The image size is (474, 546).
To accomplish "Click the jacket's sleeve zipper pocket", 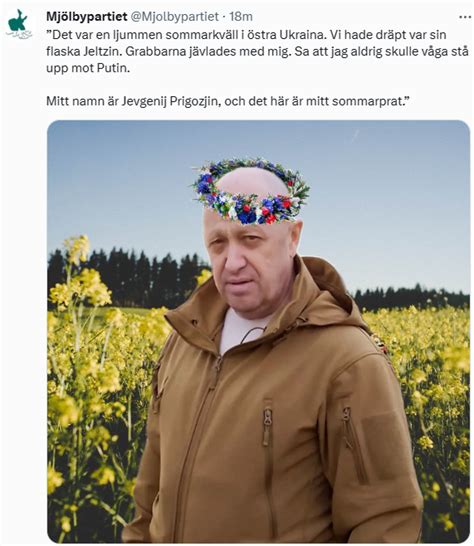I will (x=353, y=444).
